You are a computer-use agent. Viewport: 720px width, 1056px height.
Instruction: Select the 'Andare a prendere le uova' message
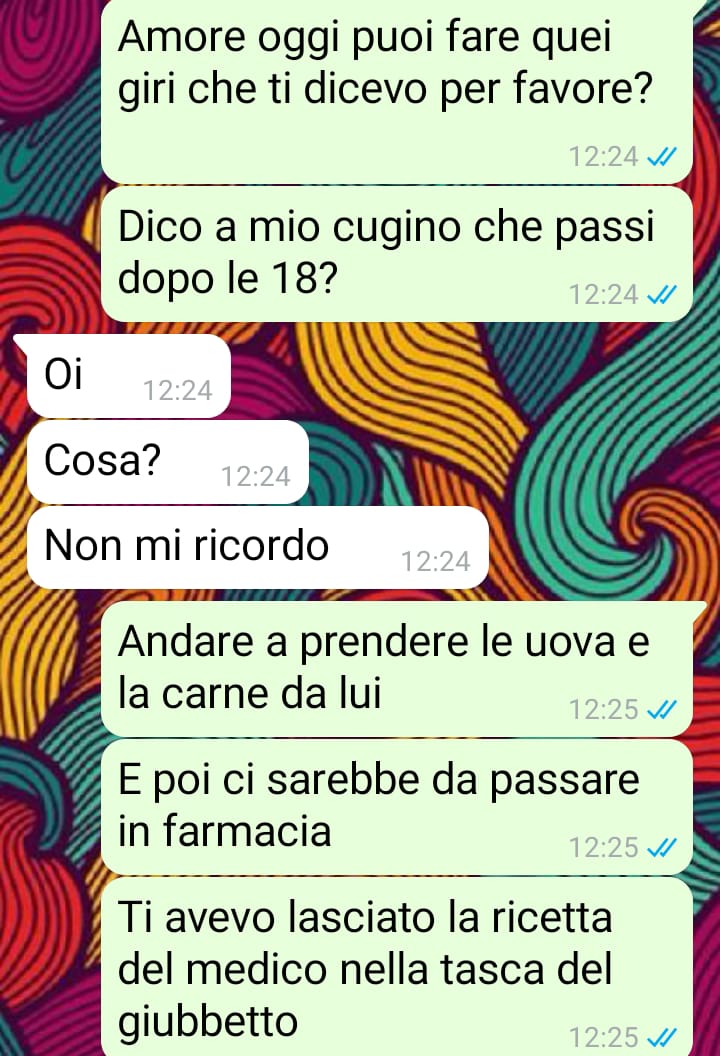click(397, 669)
